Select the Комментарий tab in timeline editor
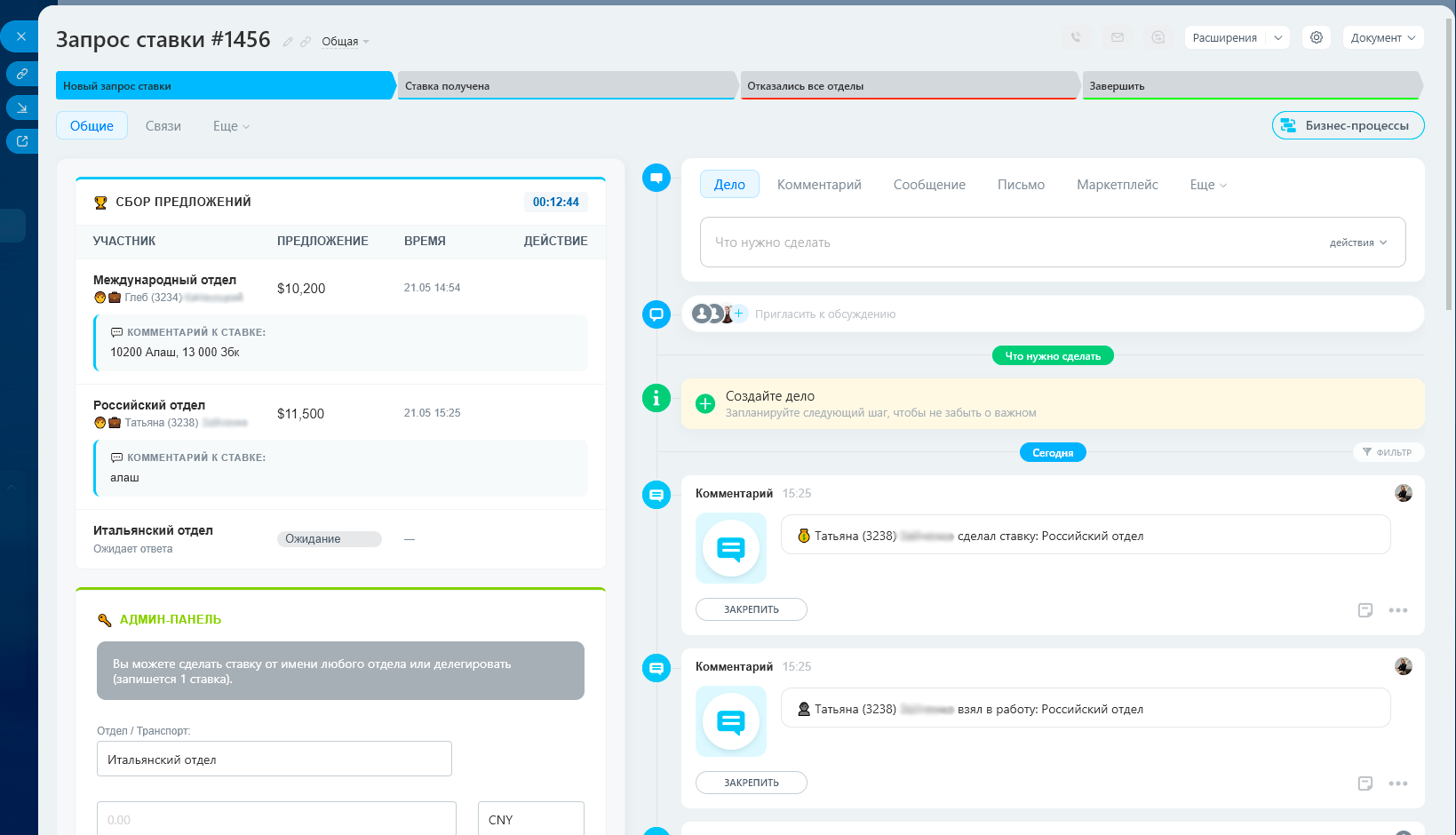The image size is (1456, 835). tap(819, 185)
